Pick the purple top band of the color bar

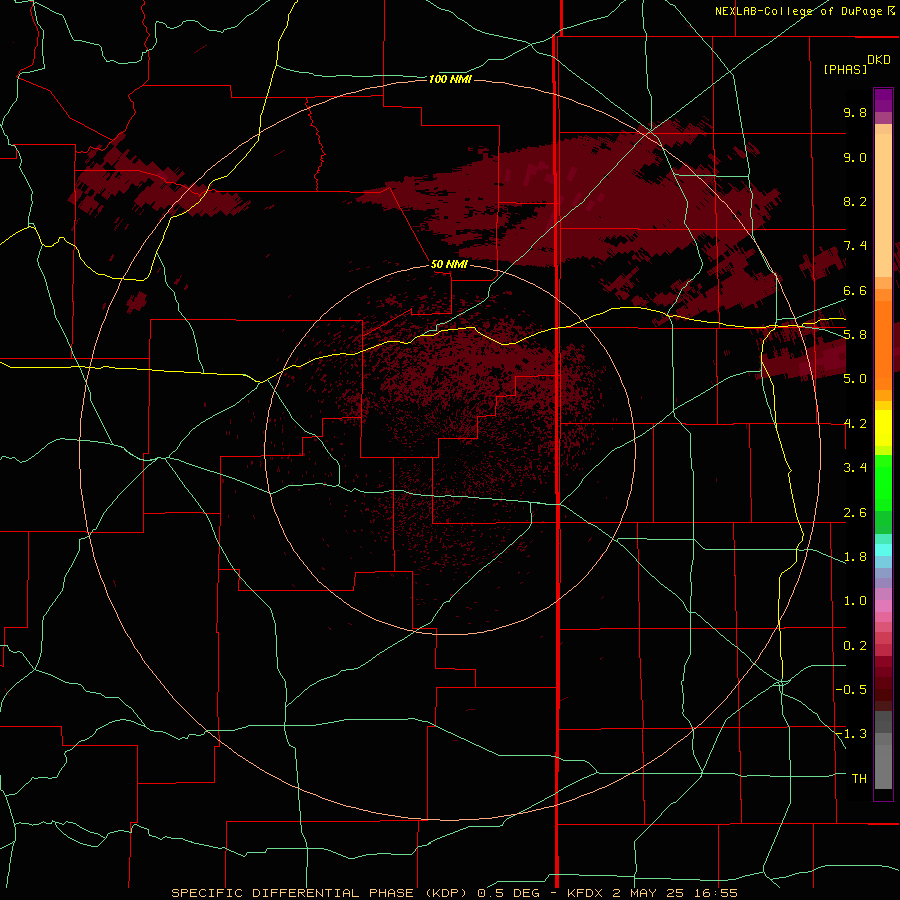pyautogui.click(x=883, y=100)
